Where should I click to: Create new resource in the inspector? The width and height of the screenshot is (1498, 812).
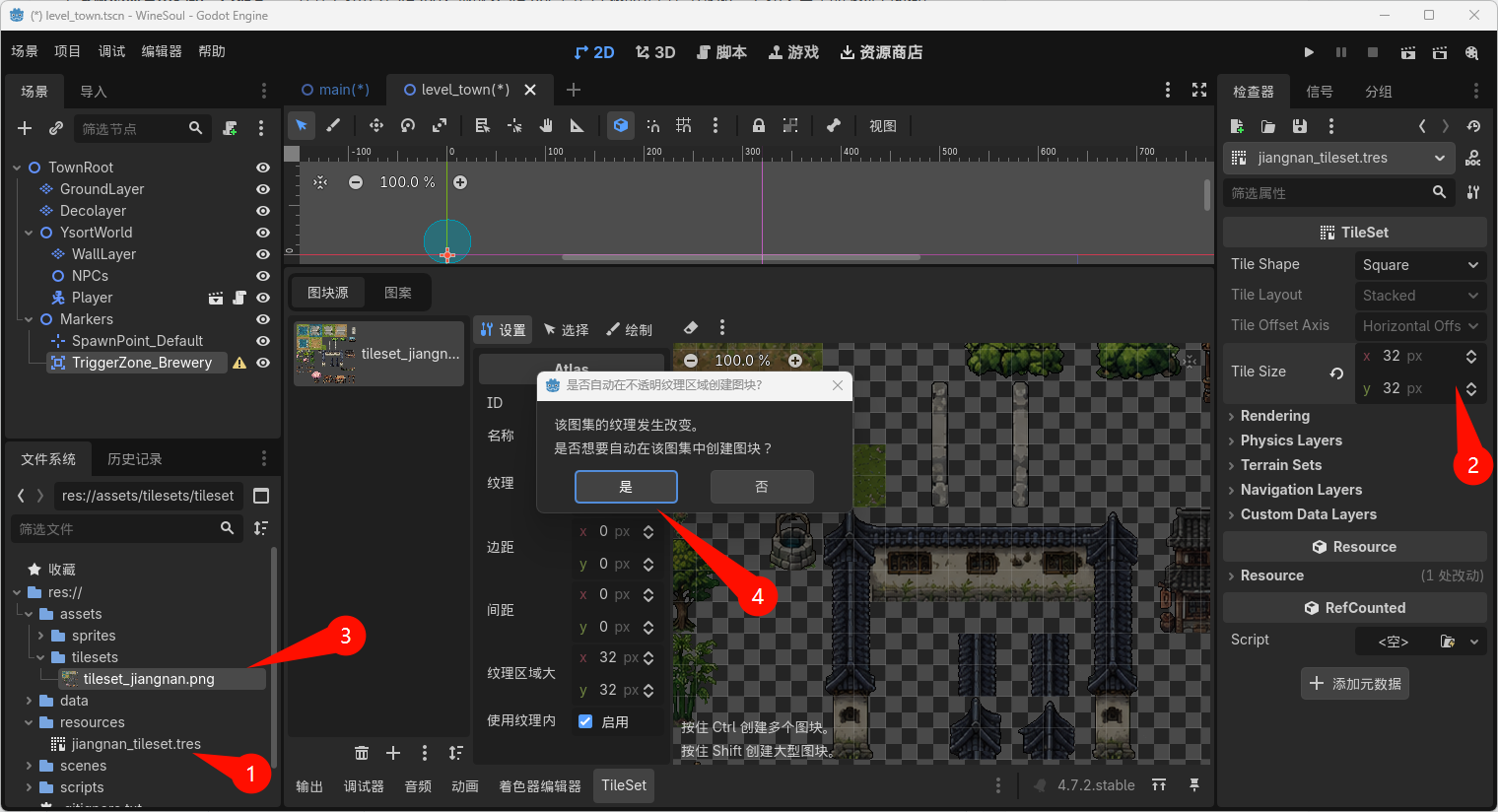click(x=1237, y=126)
